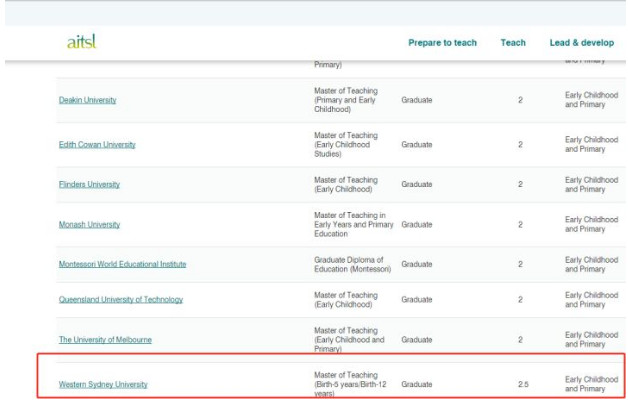This screenshot has height=407, width=628.
Task: Open The University of Melbourne link
Action: click(x=105, y=340)
